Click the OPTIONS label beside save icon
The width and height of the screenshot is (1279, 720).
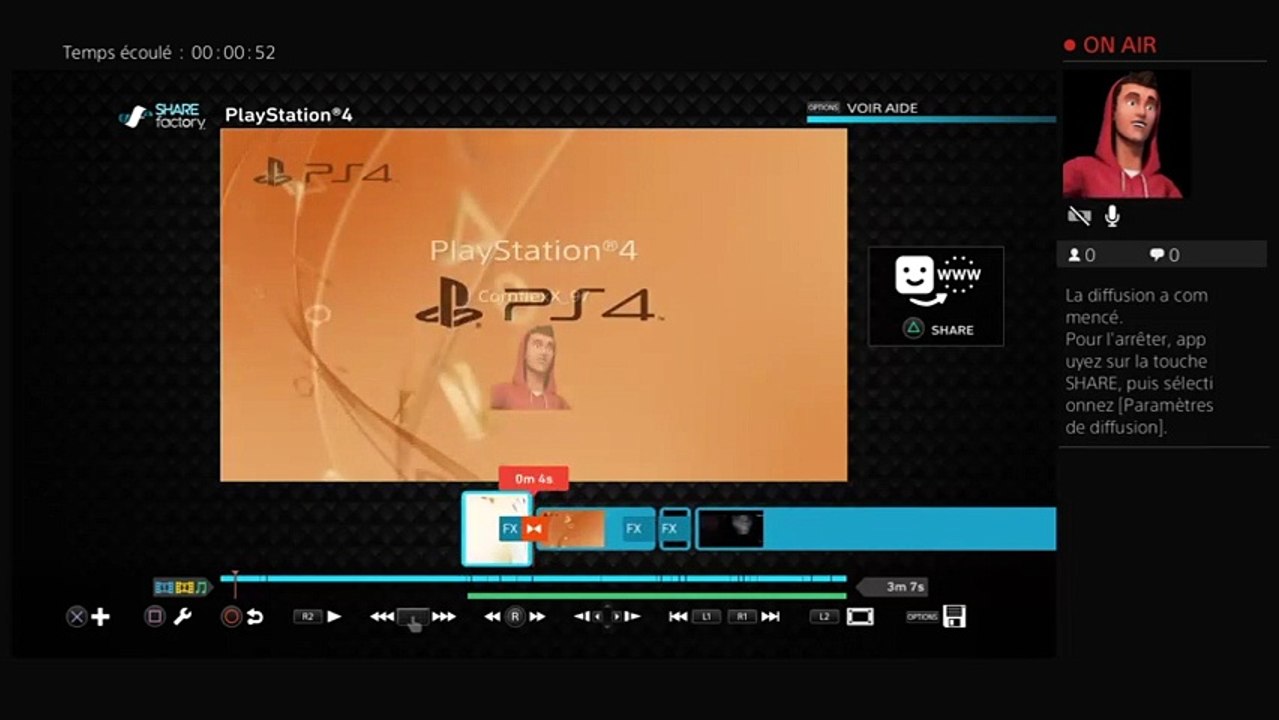tap(922, 617)
